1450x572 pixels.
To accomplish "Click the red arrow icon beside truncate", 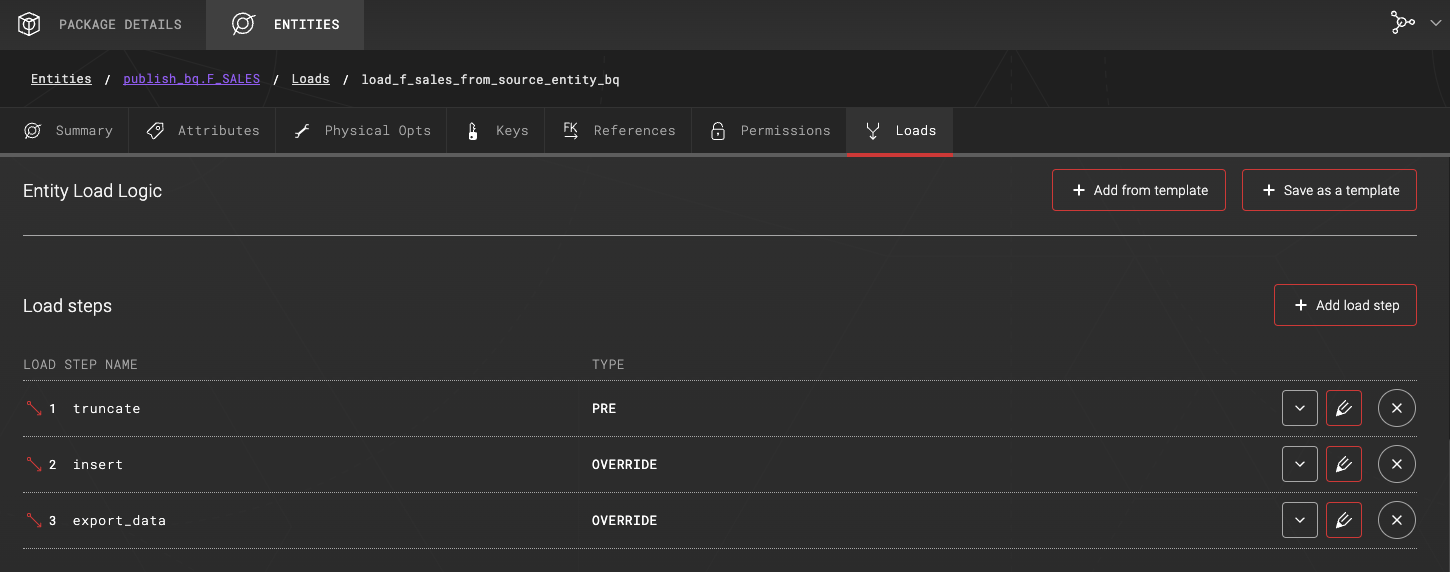I will [34, 409].
